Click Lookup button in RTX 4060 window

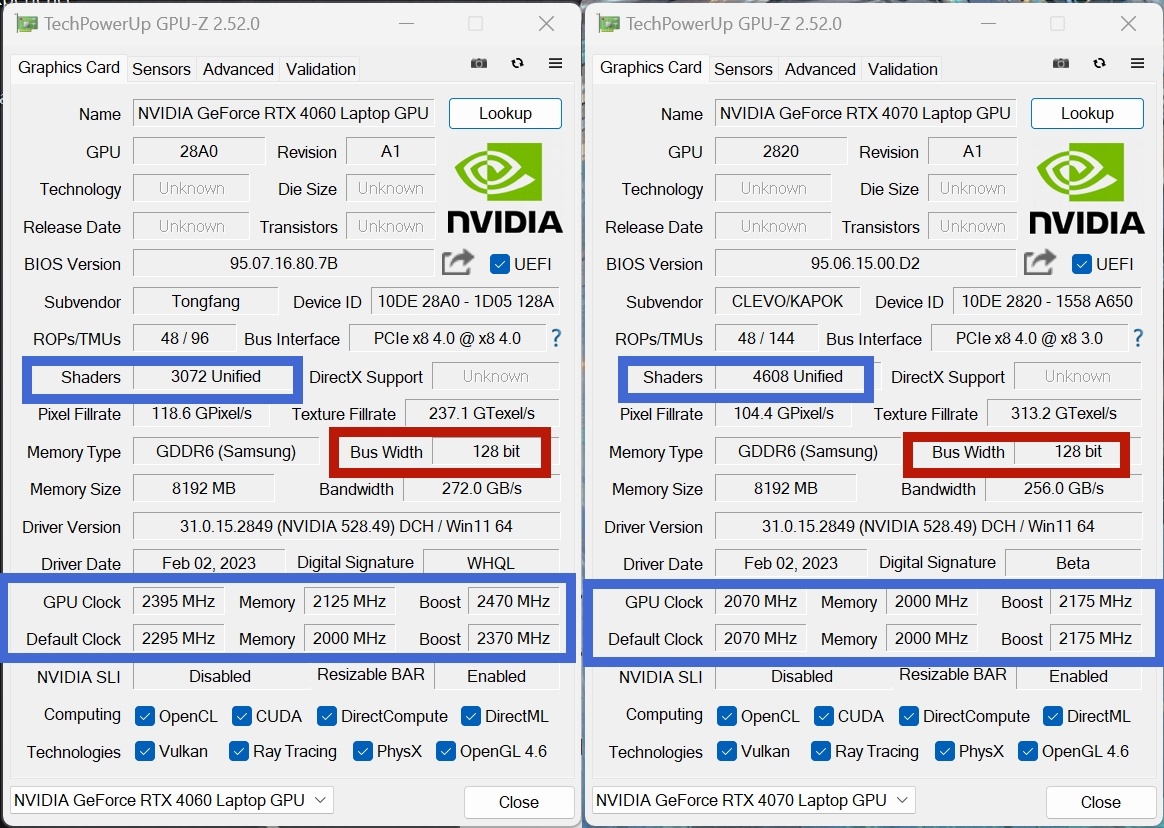505,114
